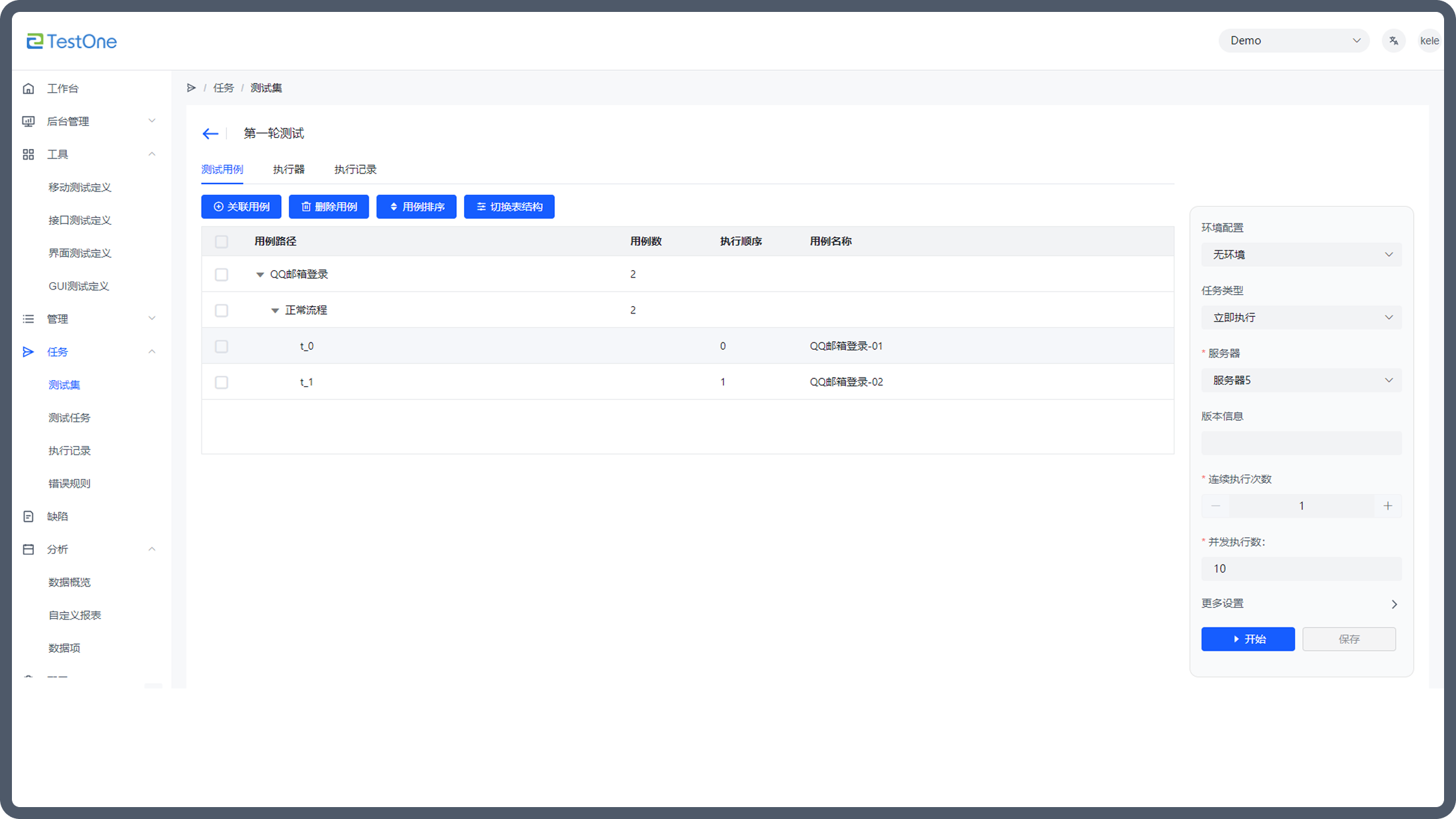Click the breadcrumb triangle icon

pos(192,88)
